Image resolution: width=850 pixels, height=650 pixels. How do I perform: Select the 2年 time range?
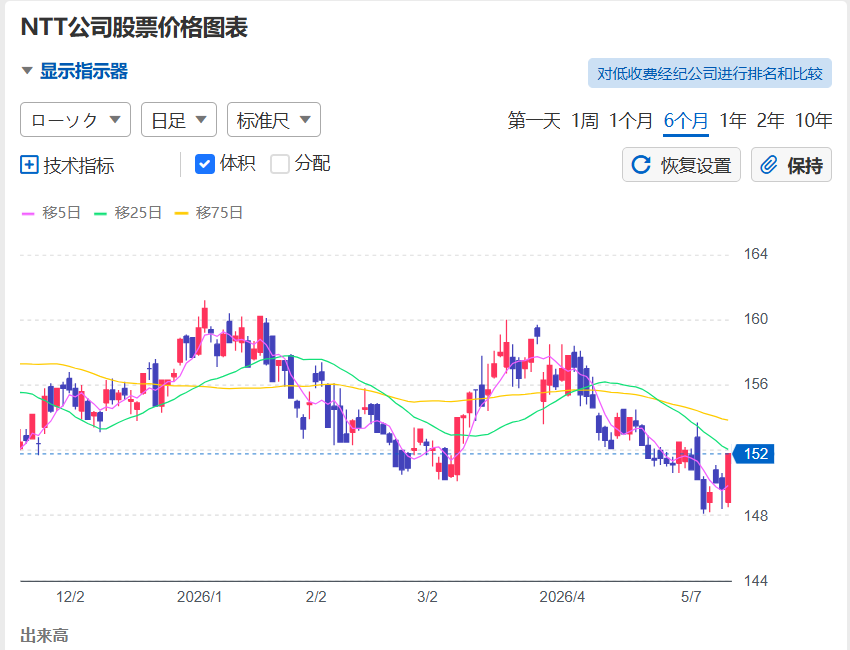[770, 120]
